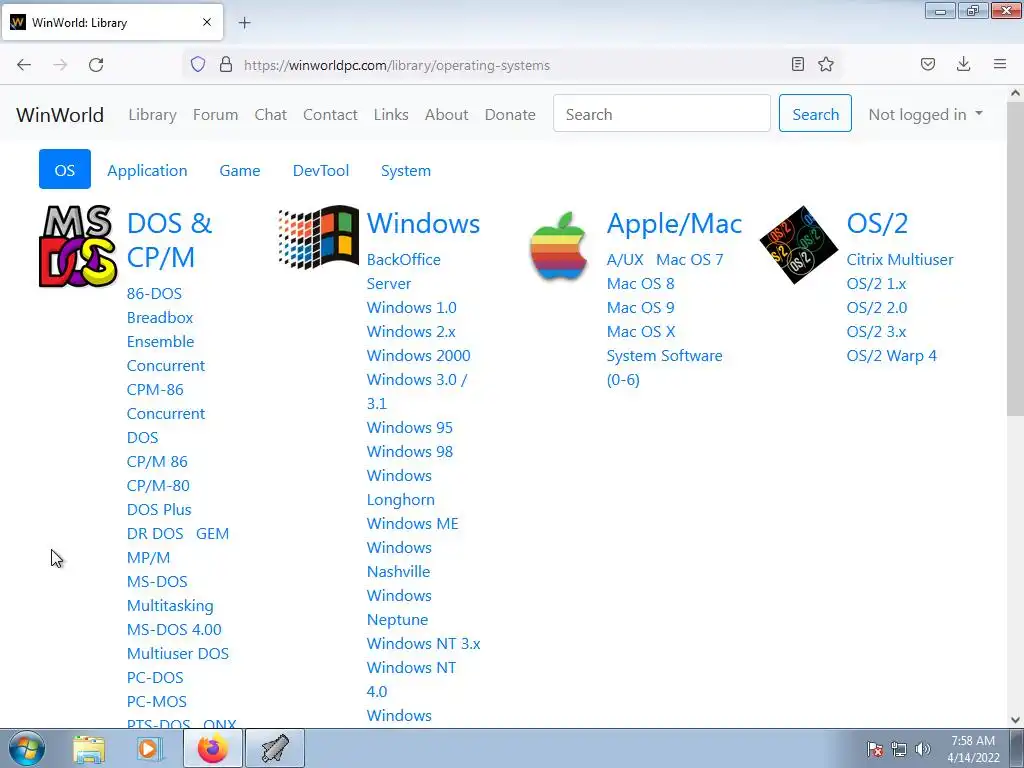The height and width of the screenshot is (768, 1024).
Task: Open the About nav menu item
Action: 447,114
